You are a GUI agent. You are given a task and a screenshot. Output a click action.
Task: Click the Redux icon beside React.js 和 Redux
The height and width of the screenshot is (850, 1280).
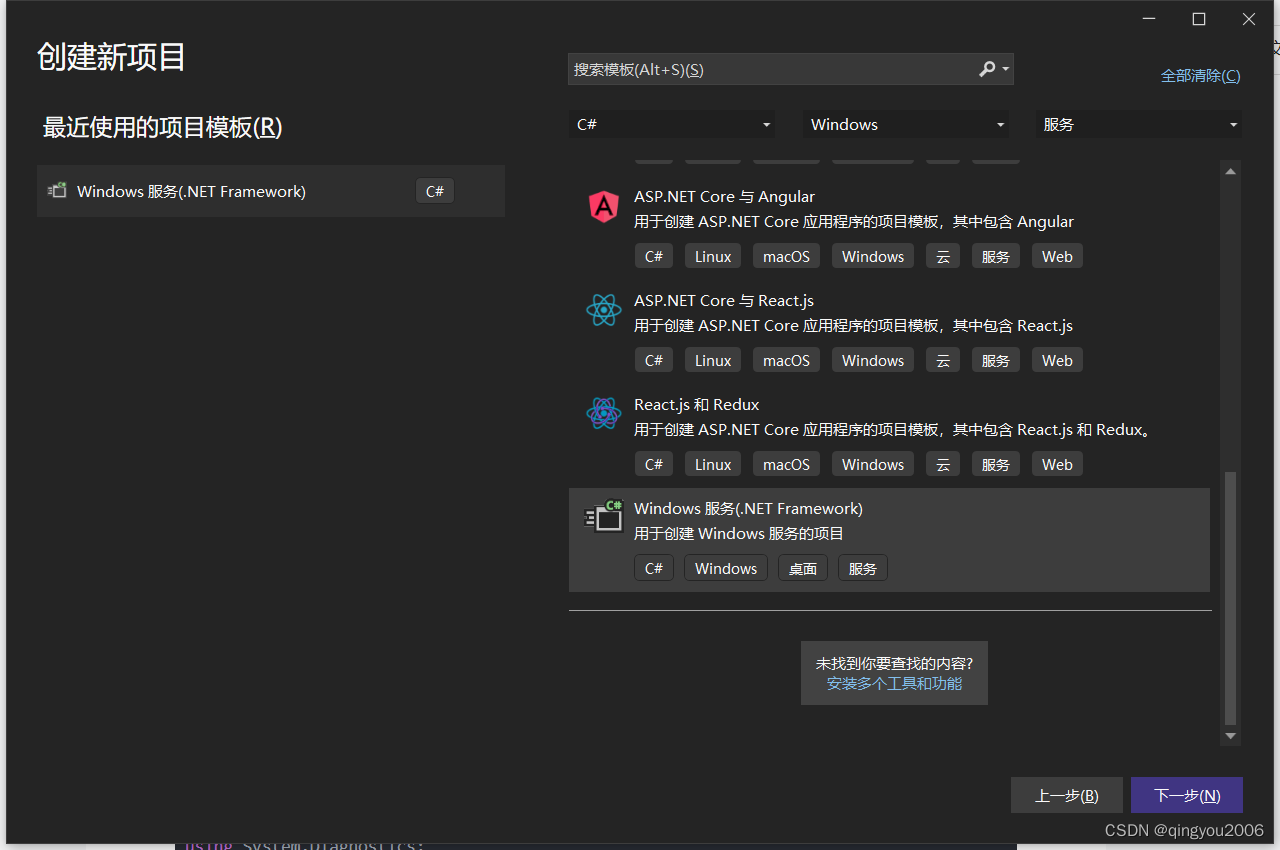[x=604, y=414]
